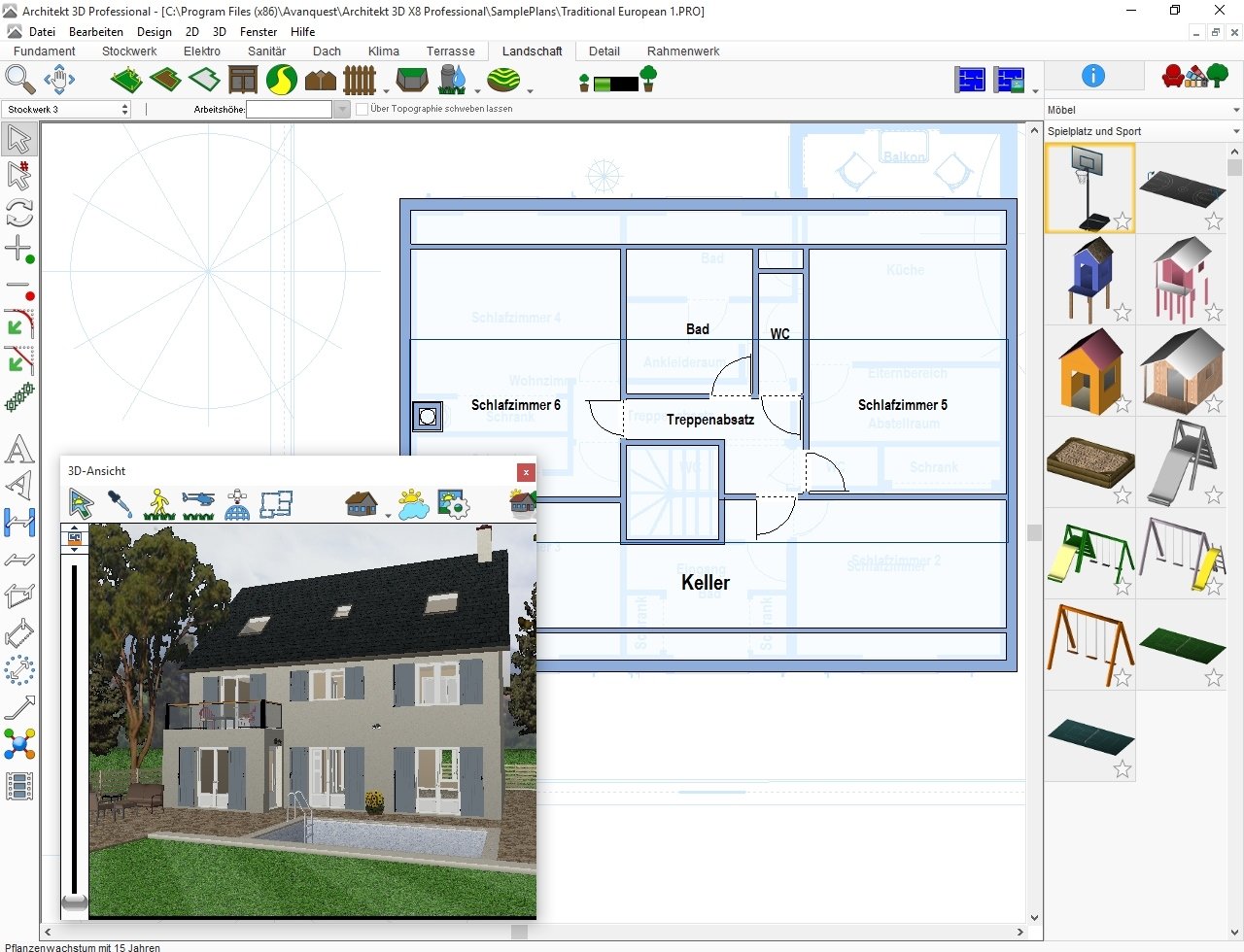Screen dimensions: 1244x952
Task: Switch to the Fundament tab
Action: (x=45, y=51)
